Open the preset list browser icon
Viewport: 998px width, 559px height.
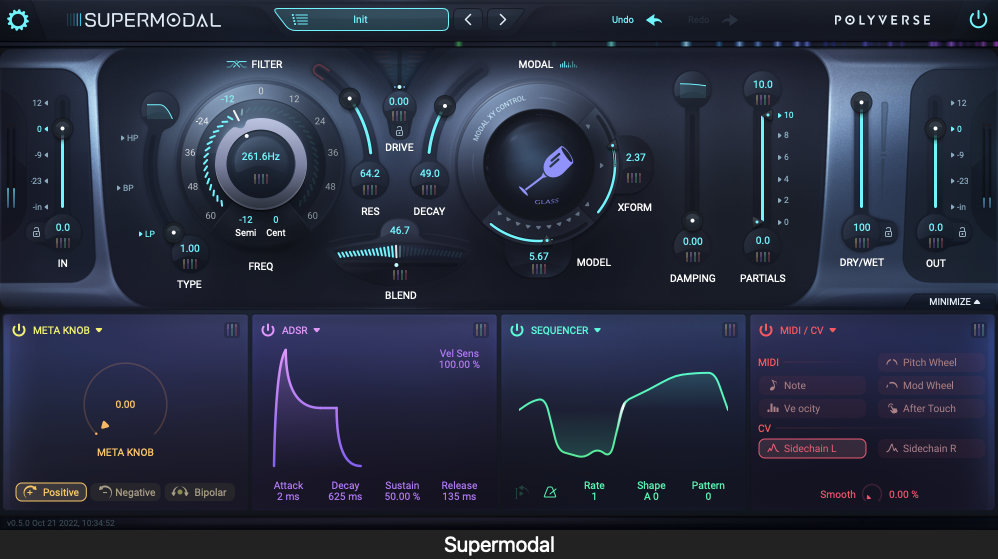pos(300,20)
